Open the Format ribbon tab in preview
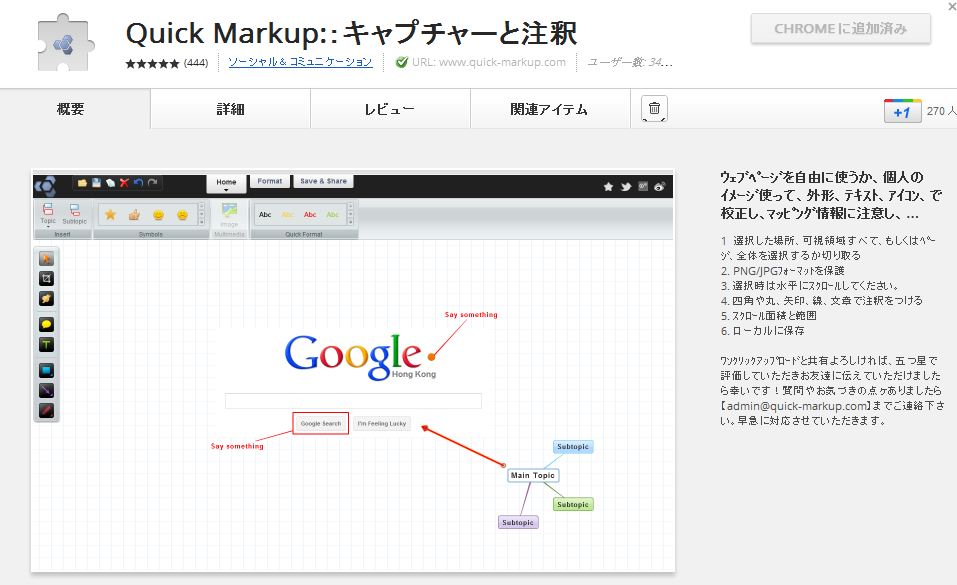Viewport: 957px width, 585px height. click(x=270, y=181)
